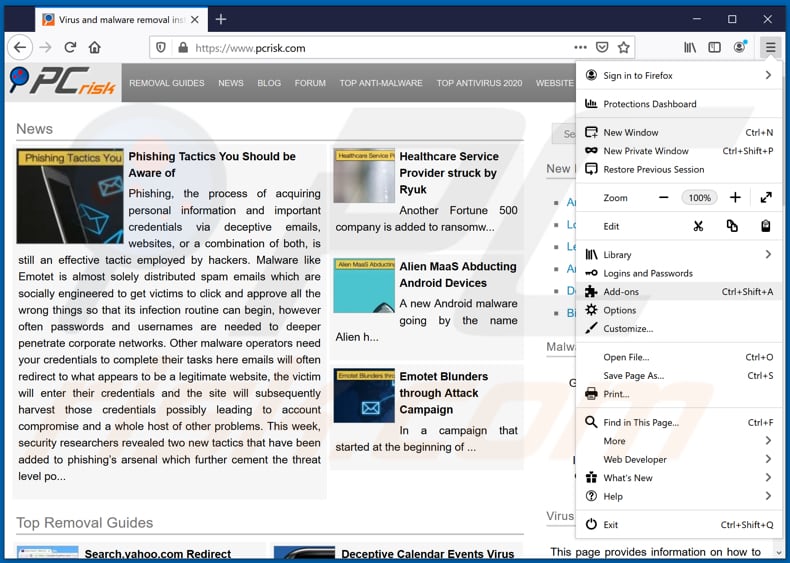The image size is (790, 563).
Task: Choose Open File... entry
Action: [x=679, y=357]
